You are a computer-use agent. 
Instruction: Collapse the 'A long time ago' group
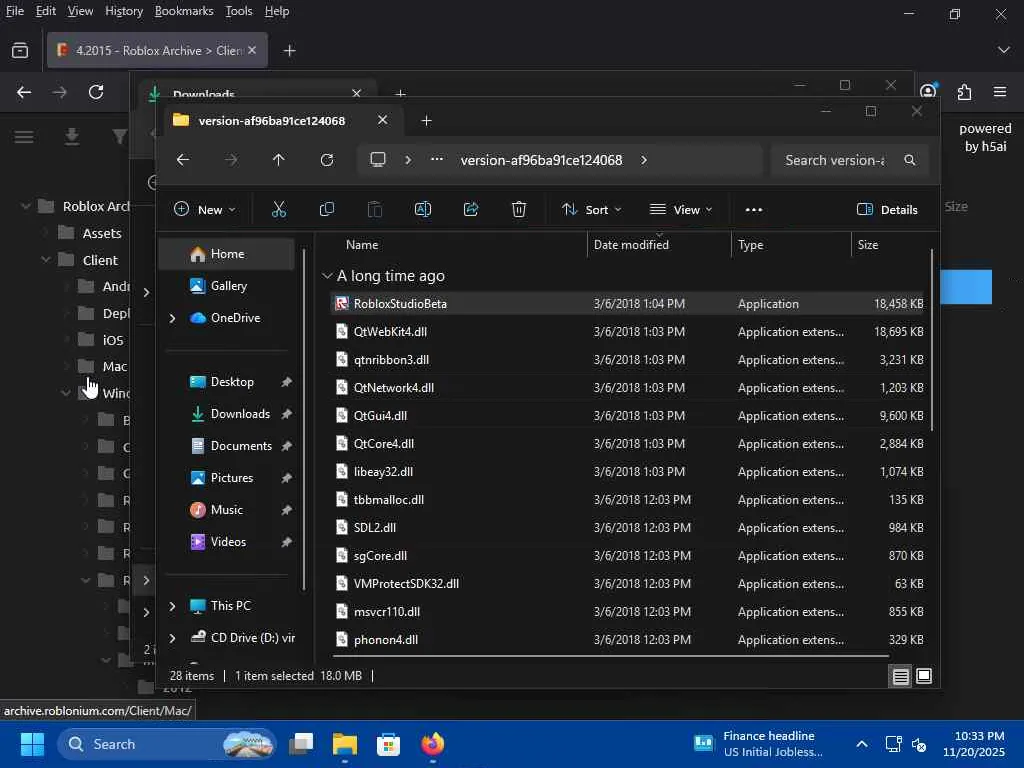pos(327,276)
